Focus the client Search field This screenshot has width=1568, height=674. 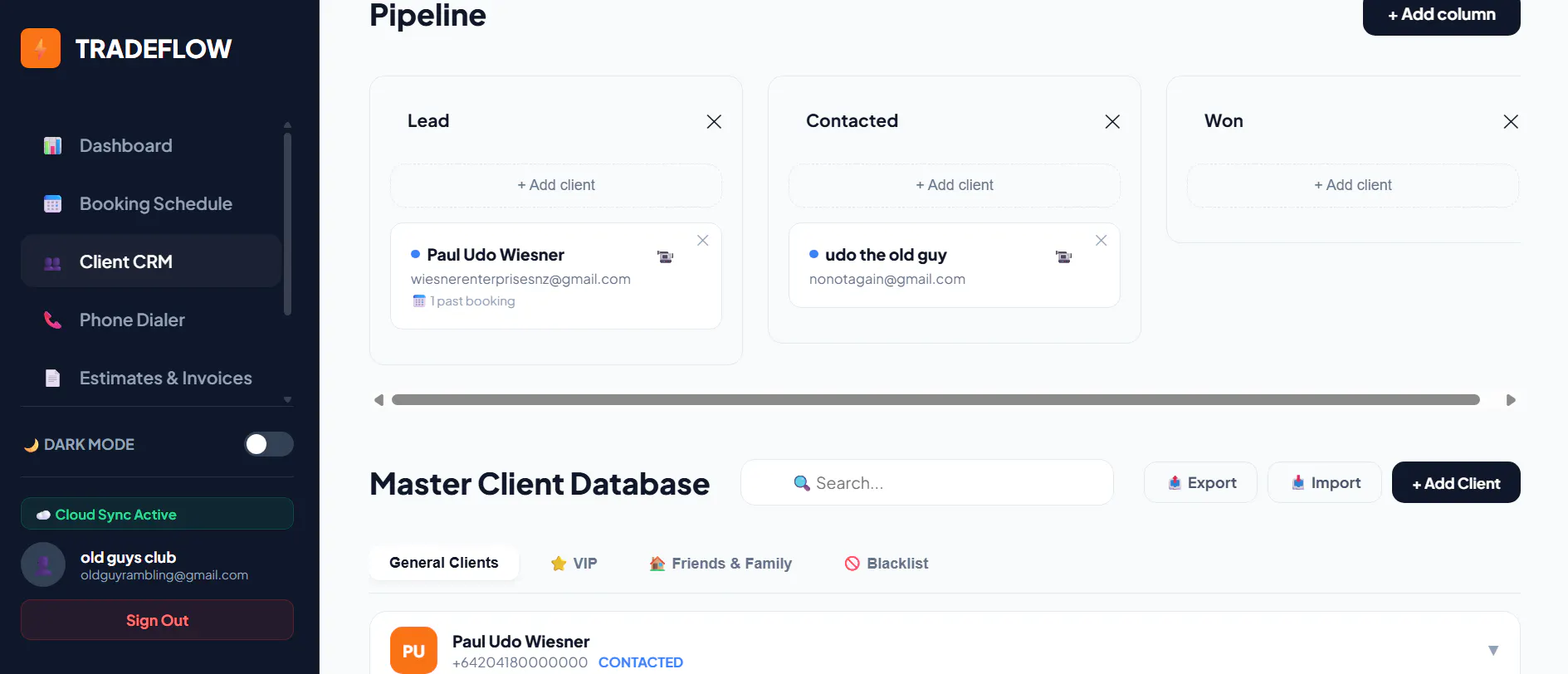tap(927, 482)
